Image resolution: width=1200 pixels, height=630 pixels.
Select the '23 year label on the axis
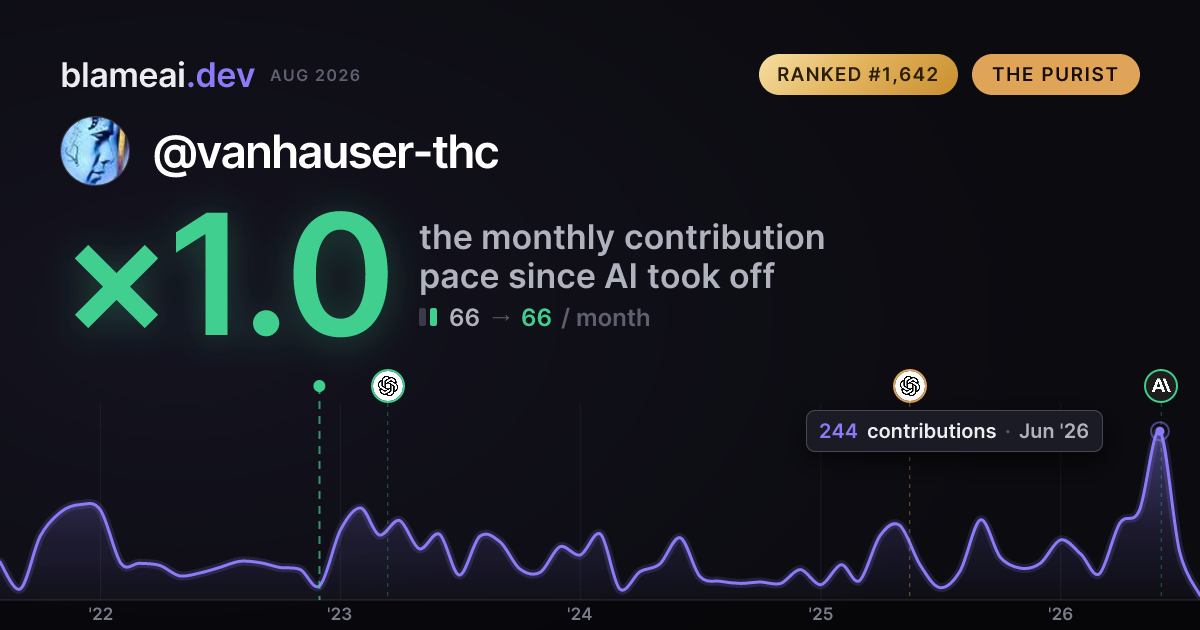340,614
